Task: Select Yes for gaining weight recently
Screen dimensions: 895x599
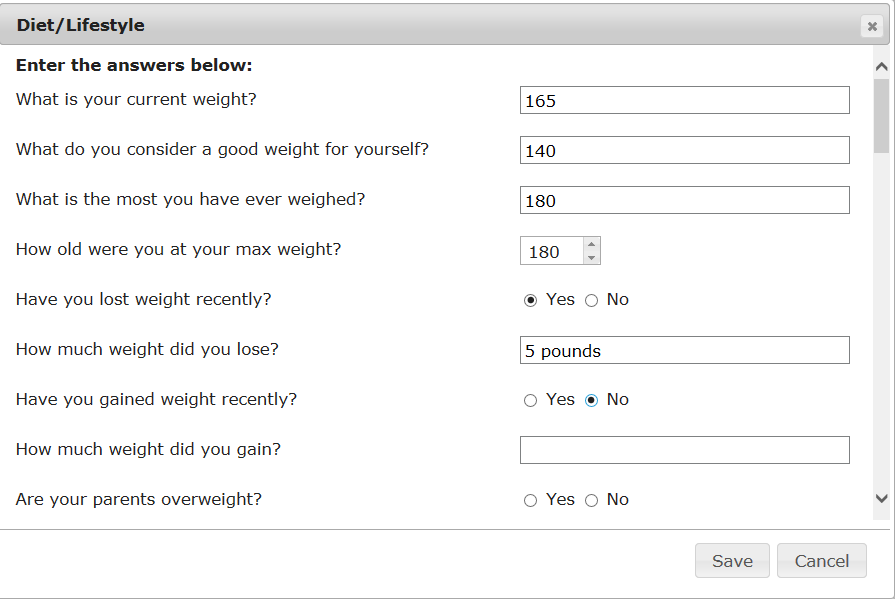Action: point(530,399)
